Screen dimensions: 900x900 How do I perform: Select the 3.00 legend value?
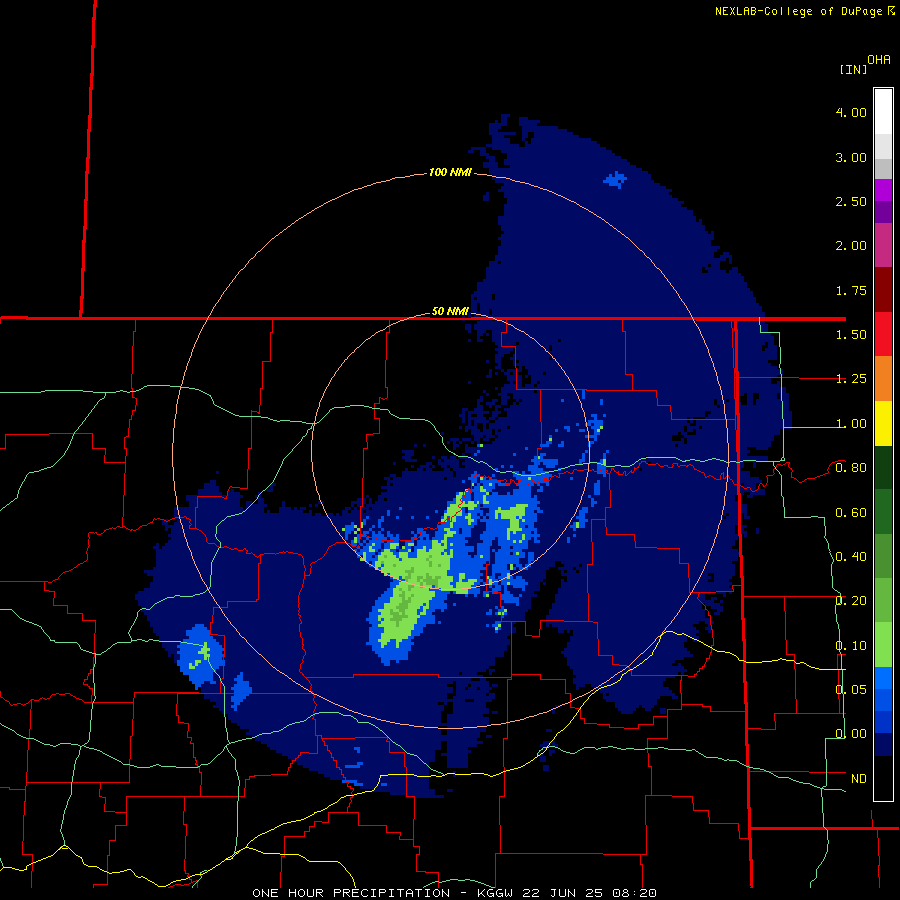click(x=851, y=157)
